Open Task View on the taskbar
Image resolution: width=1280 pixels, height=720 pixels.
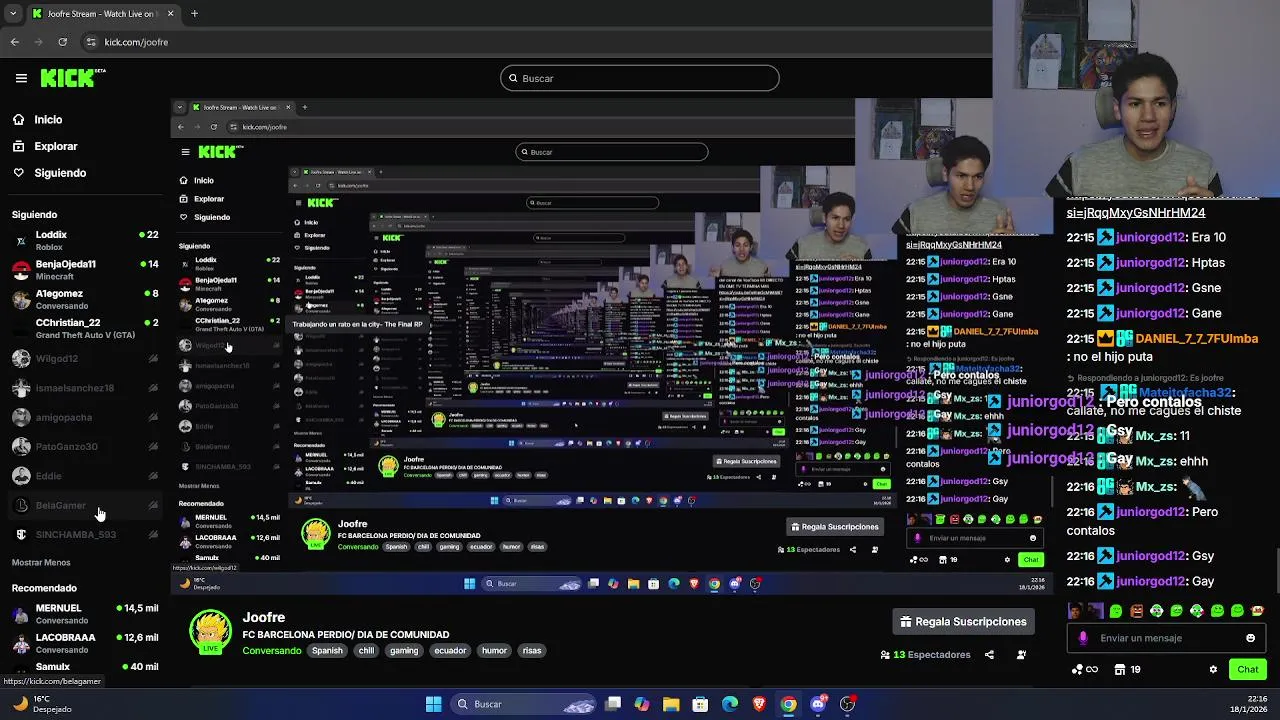point(613,704)
